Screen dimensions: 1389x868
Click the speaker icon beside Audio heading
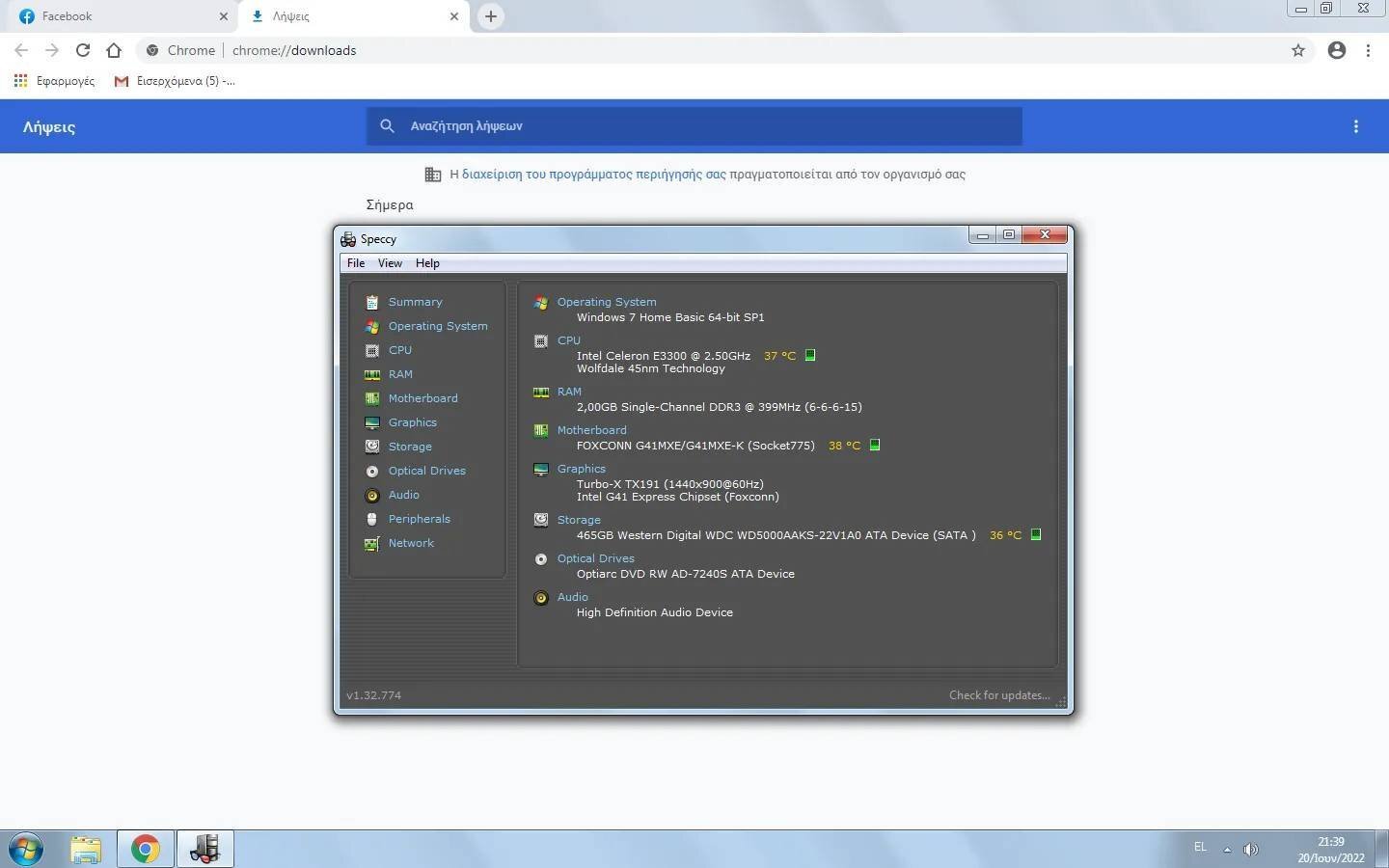tap(541, 597)
